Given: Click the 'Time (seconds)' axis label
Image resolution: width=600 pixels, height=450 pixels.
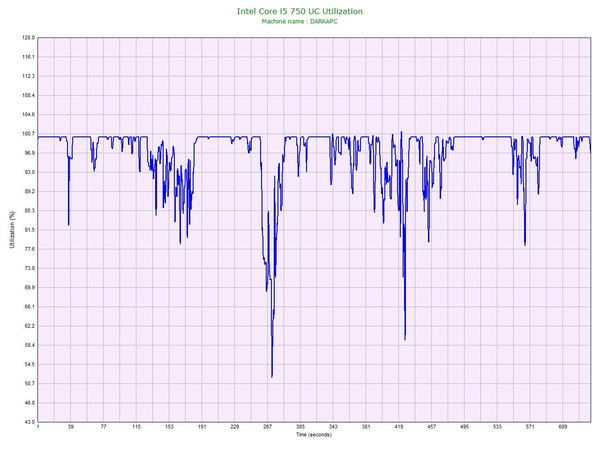Looking at the screenshot, I should tap(314, 435).
